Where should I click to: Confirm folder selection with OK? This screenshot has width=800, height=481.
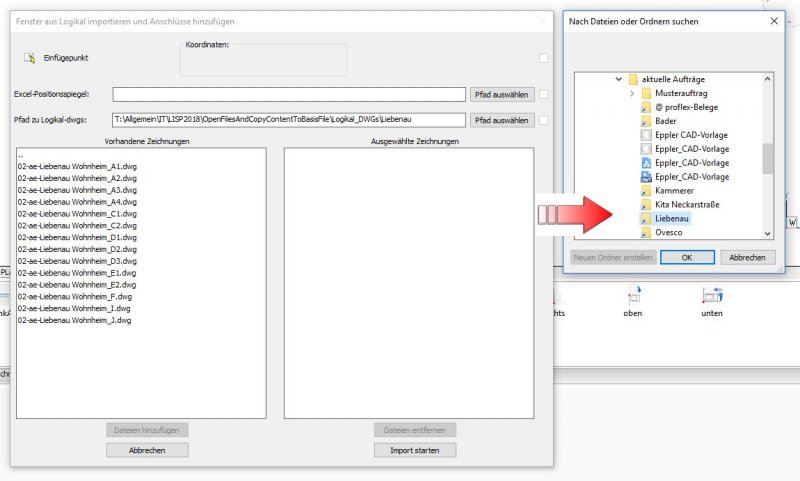[x=687, y=258]
